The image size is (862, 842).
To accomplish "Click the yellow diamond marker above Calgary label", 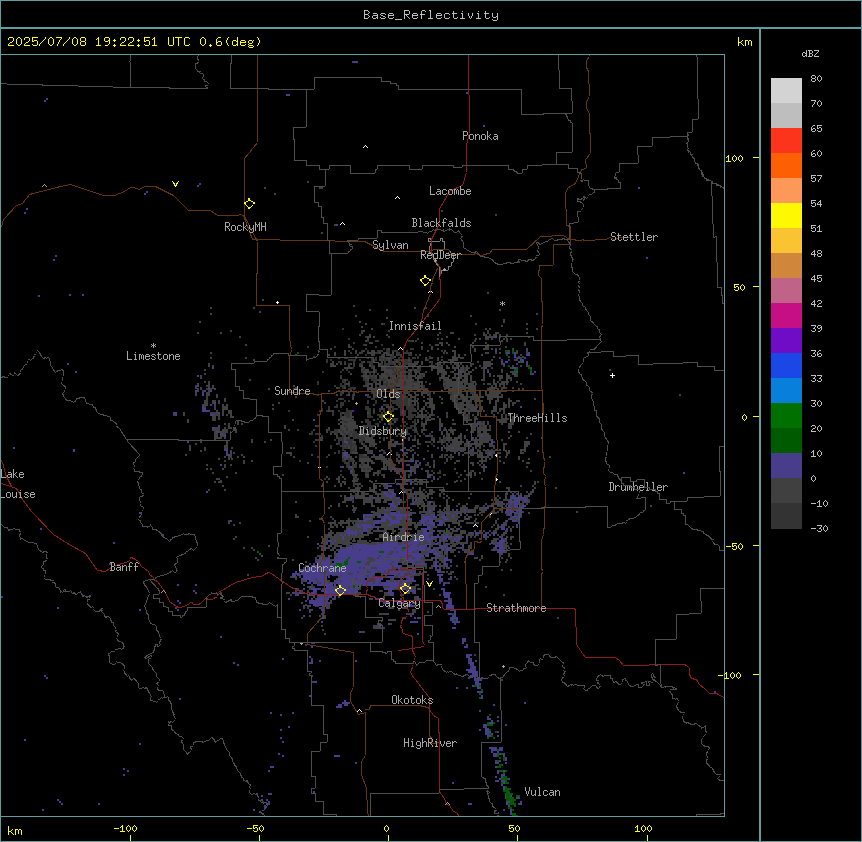I will click(x=405, y=589).
